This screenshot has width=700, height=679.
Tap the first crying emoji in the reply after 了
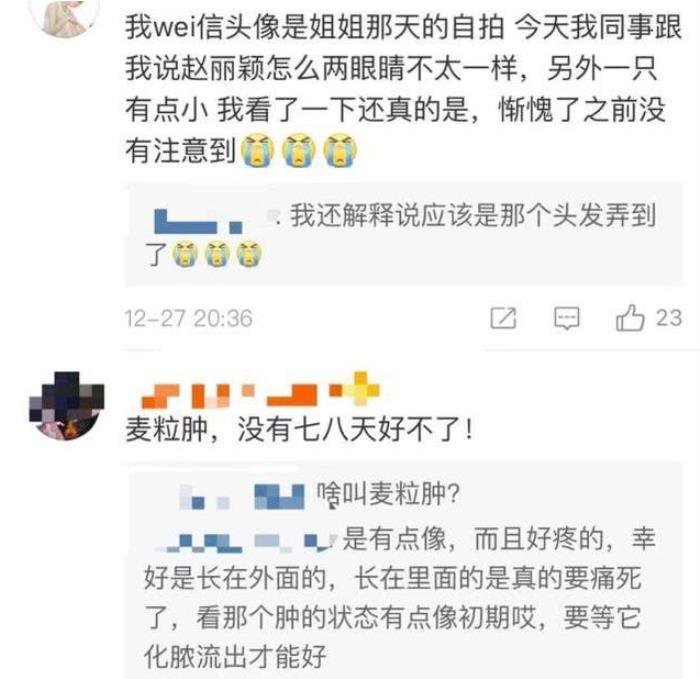click(x=185, y=254)
